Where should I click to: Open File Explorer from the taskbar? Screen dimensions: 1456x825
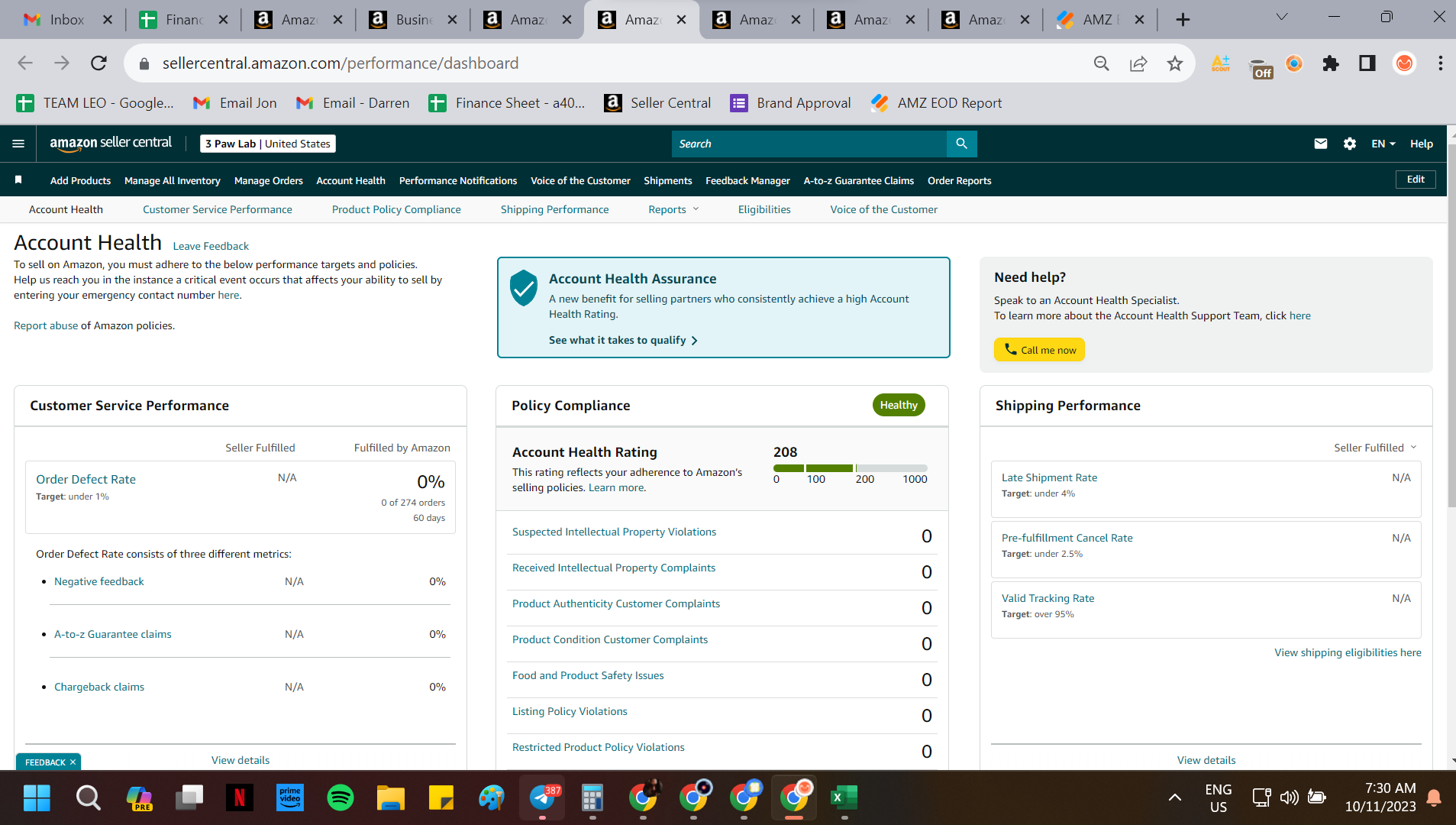click(x=391, y=797)
